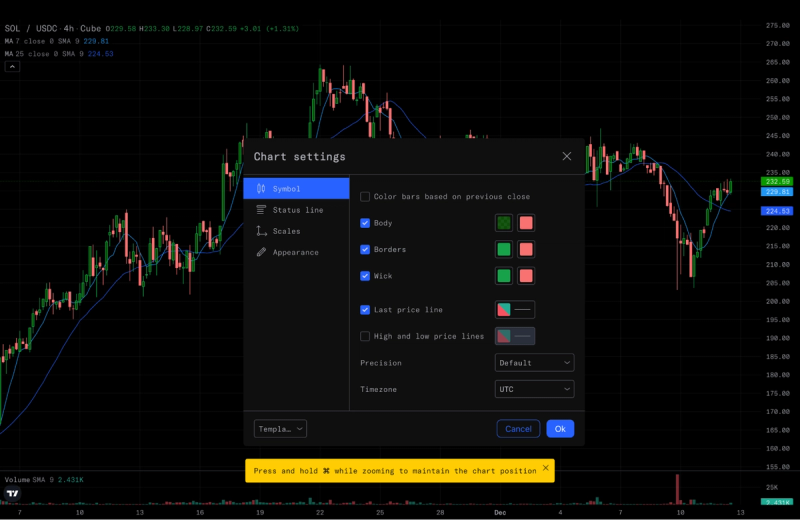Open the Template dropdown
The width and height of the screenshot is (800, 520).
point(280,429)
